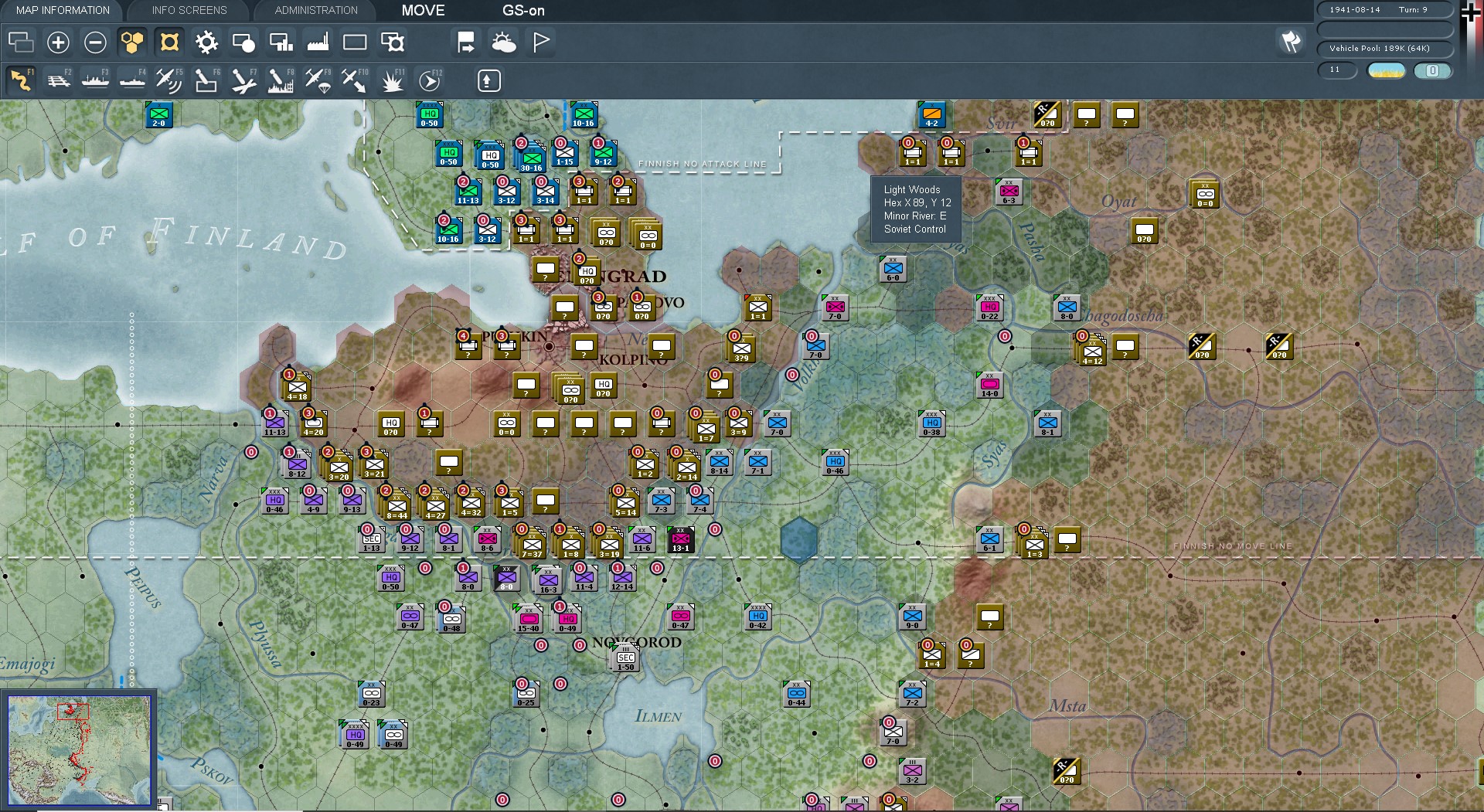Image resolution: width=1484 pixels, height=812 pixels.
Task: Select the black 13-1 unit counter
Action: (680, 539)
